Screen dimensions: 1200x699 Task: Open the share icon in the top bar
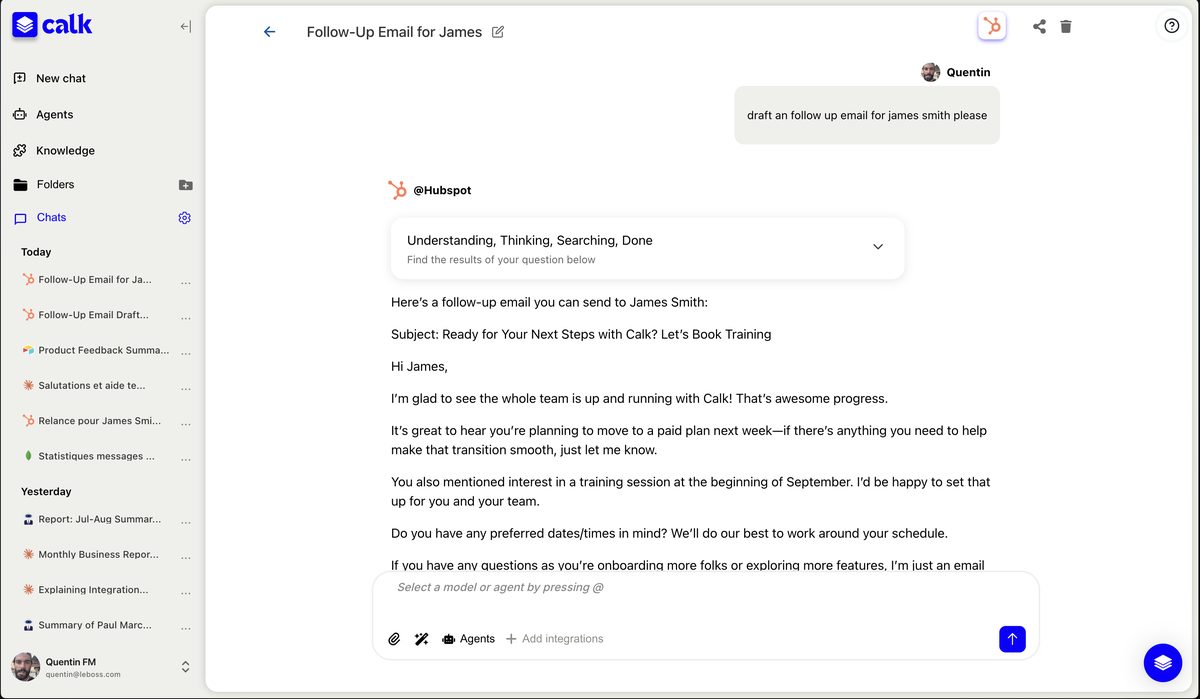point(1039,26)
